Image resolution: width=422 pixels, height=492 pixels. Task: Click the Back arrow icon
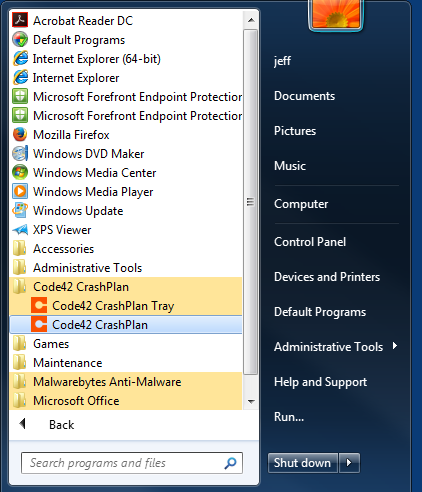coord(23,424)
